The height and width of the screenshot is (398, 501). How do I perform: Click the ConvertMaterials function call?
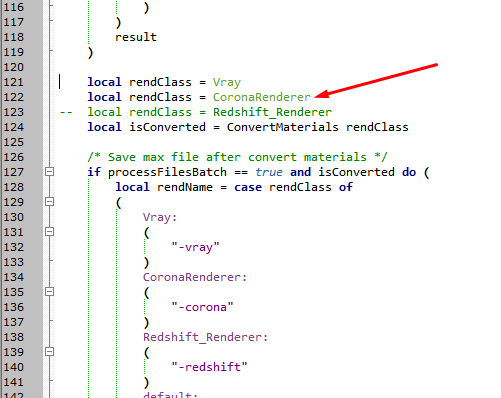point(282,127)
